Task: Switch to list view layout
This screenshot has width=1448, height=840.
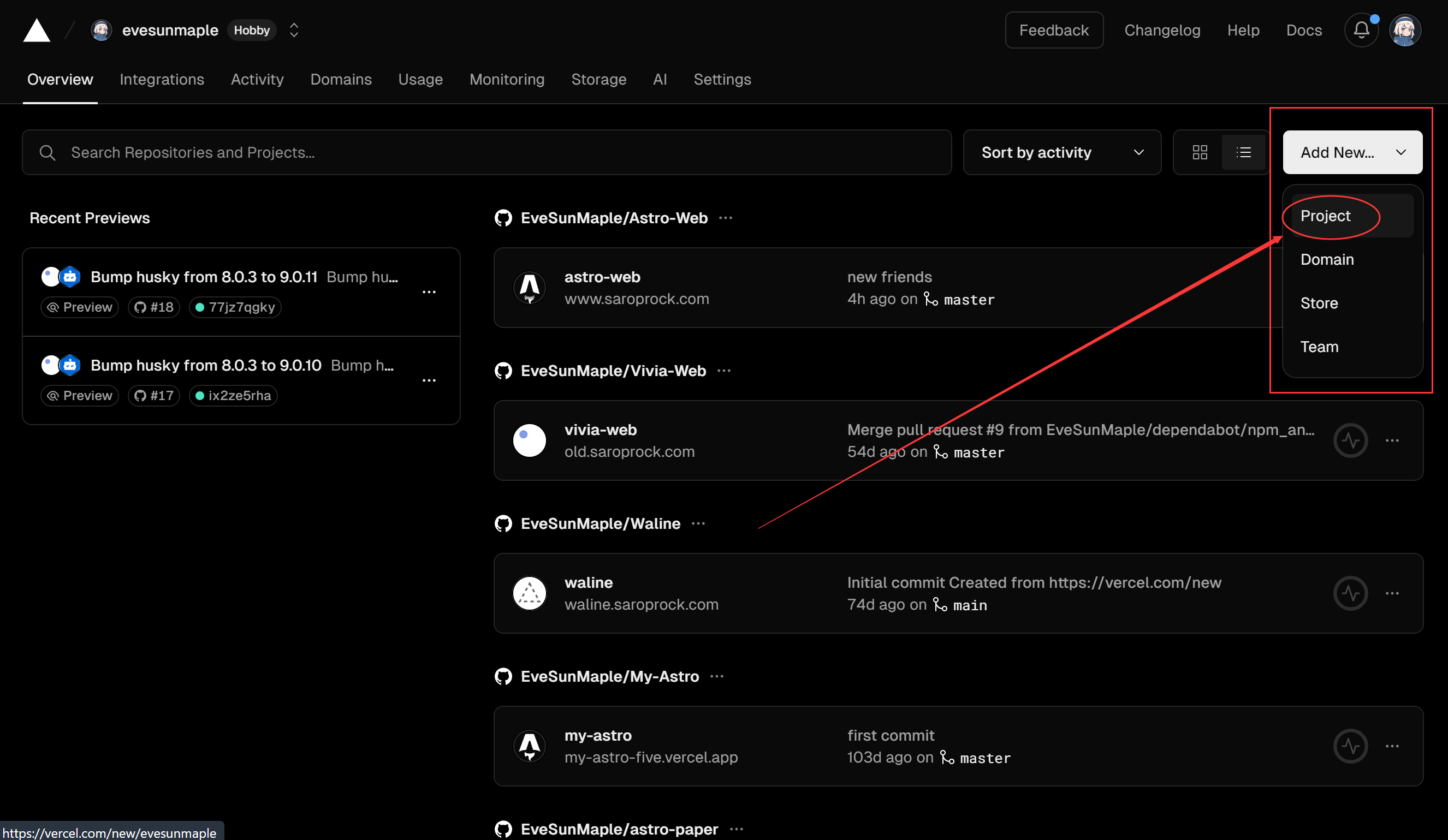Action: [1243, 152]
